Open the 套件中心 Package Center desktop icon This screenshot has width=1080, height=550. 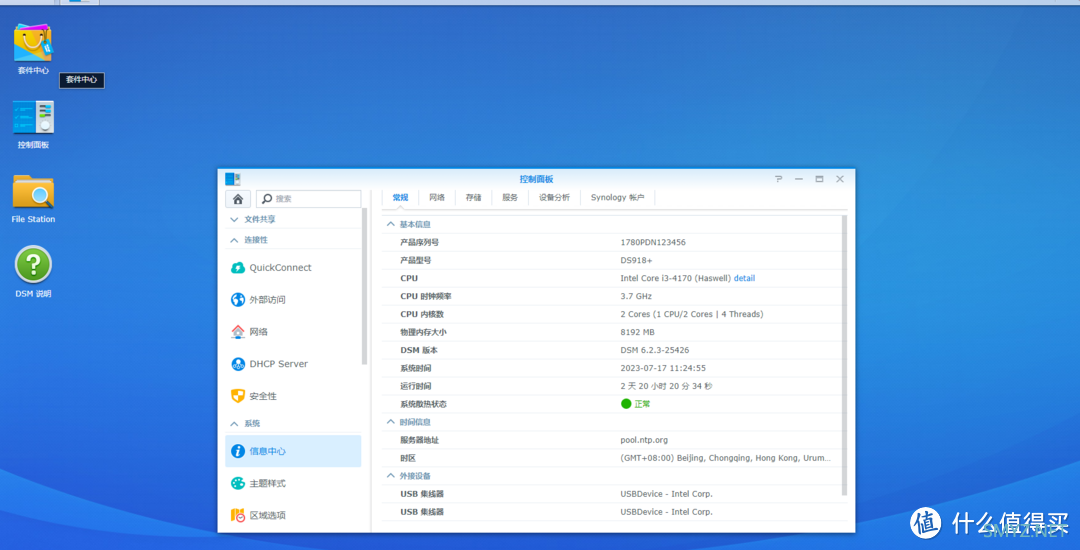point(33,43)
